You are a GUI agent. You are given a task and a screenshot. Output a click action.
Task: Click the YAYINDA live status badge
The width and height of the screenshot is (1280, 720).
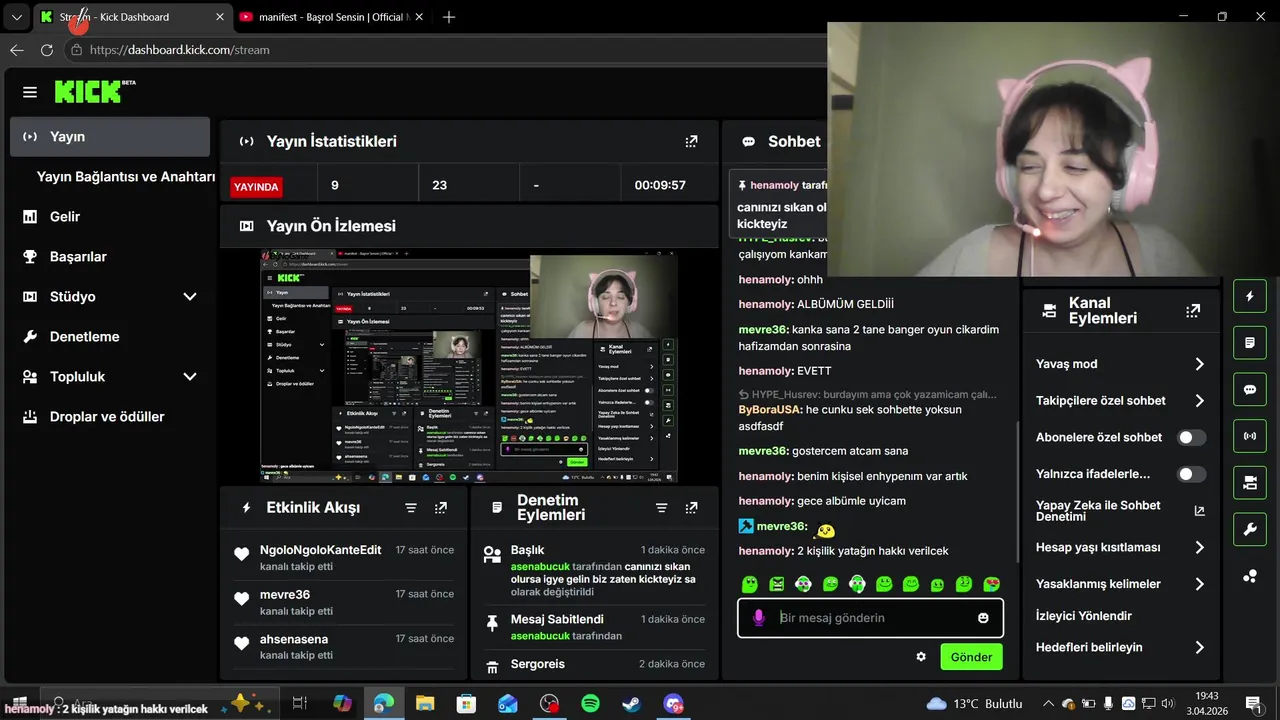coord(256,187)
